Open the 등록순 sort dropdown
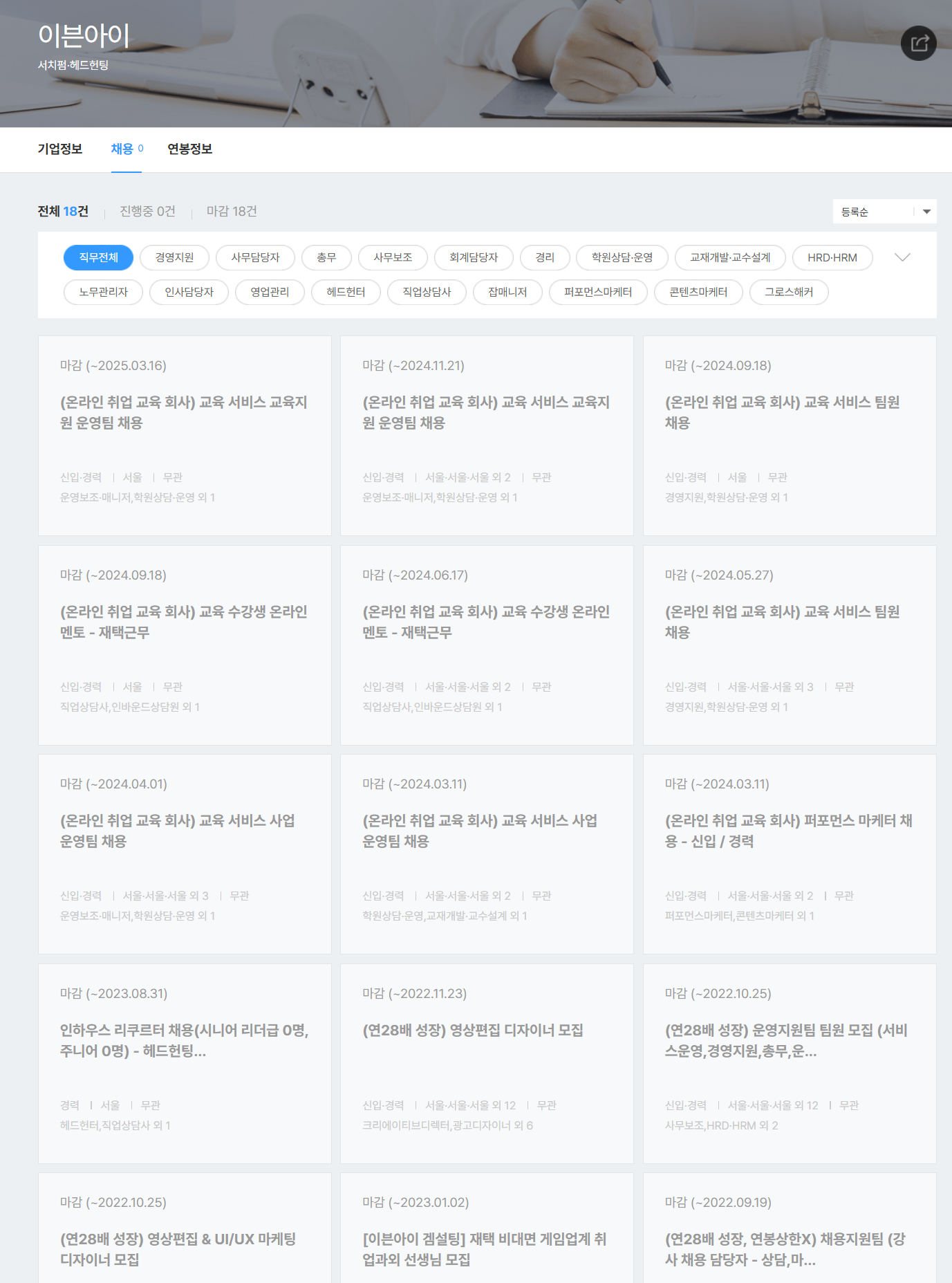Image resolution: width=952 pixels, height=1283 pixels. (884, 212)
